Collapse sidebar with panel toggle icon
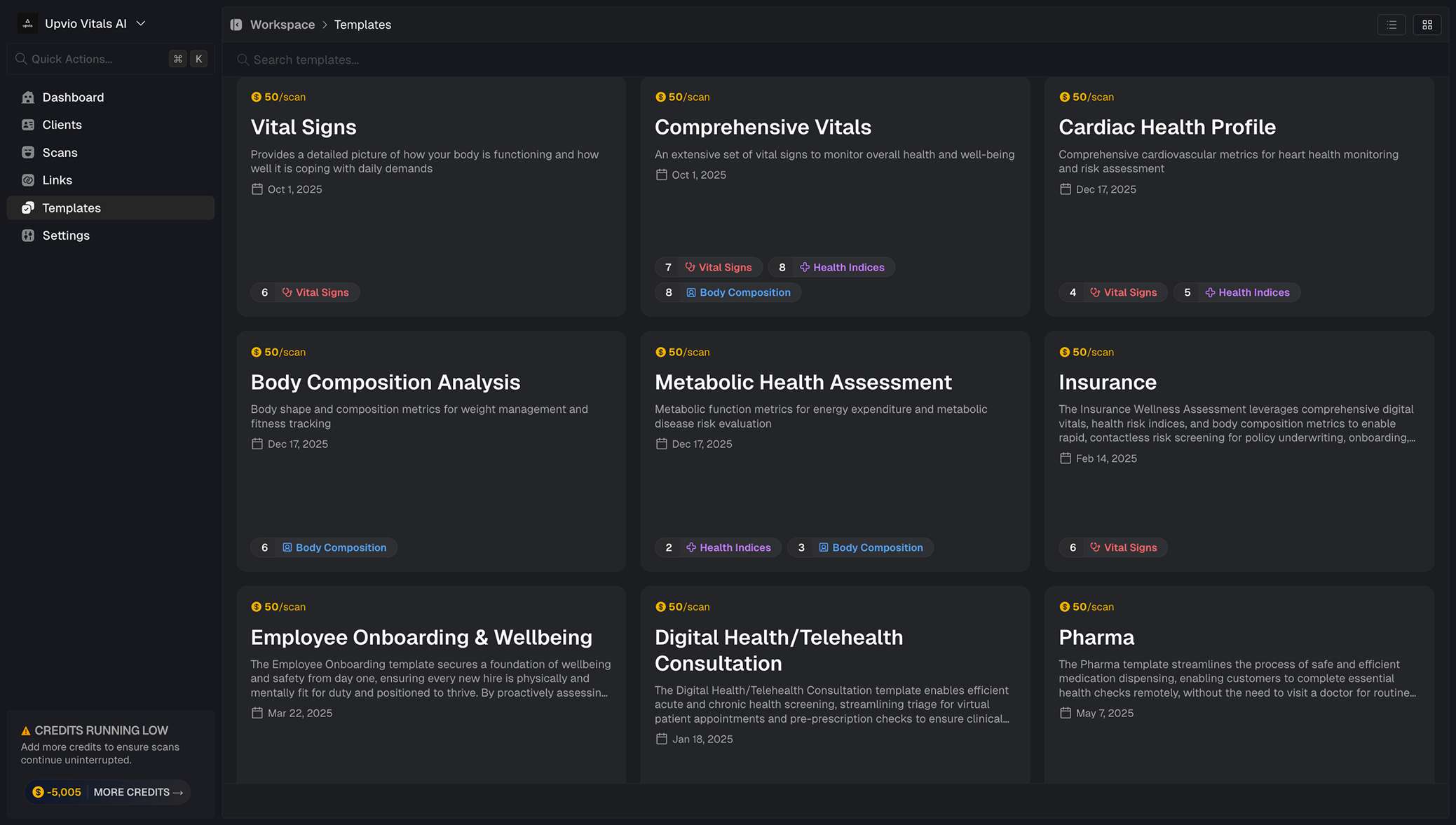 (x=236, y=25)
